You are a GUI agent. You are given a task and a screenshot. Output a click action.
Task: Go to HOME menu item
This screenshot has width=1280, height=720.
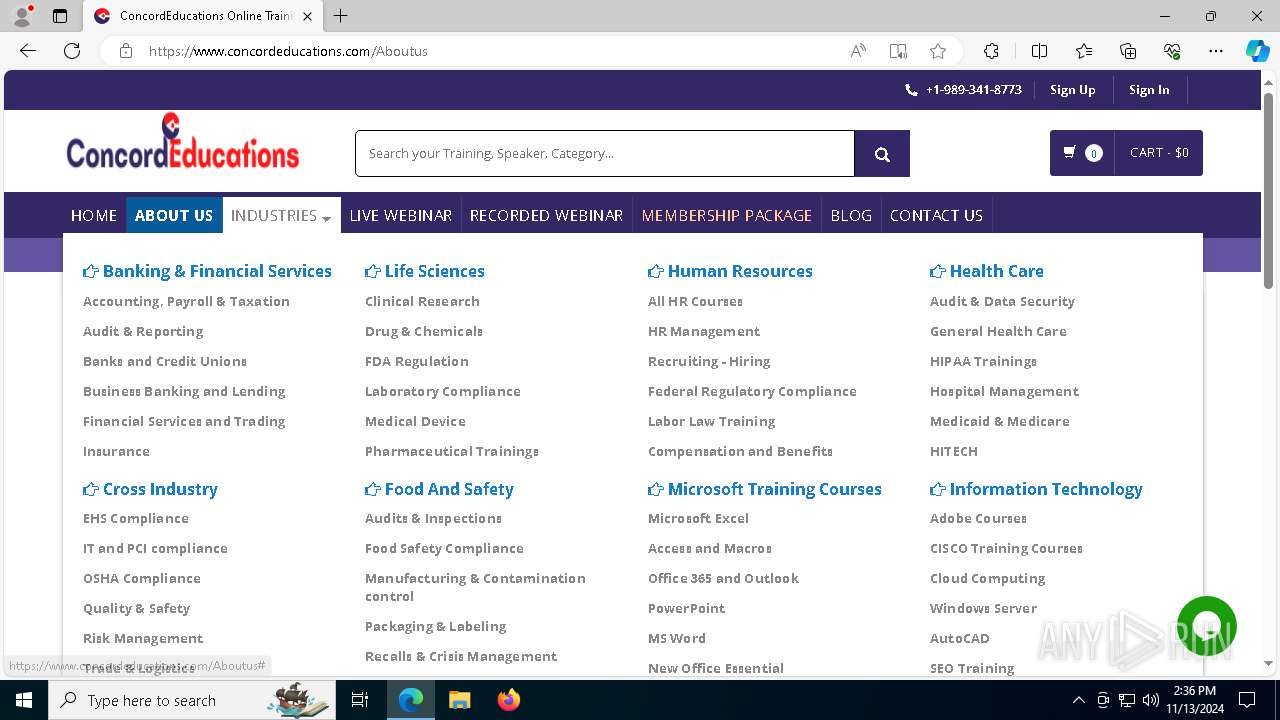coord(94,215)
